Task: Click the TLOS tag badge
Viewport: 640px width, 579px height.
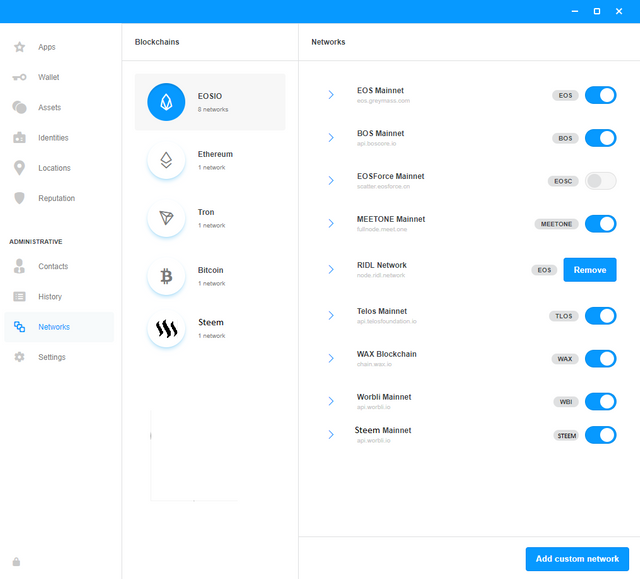Action: pyautogui.click(x=564, y=316)
